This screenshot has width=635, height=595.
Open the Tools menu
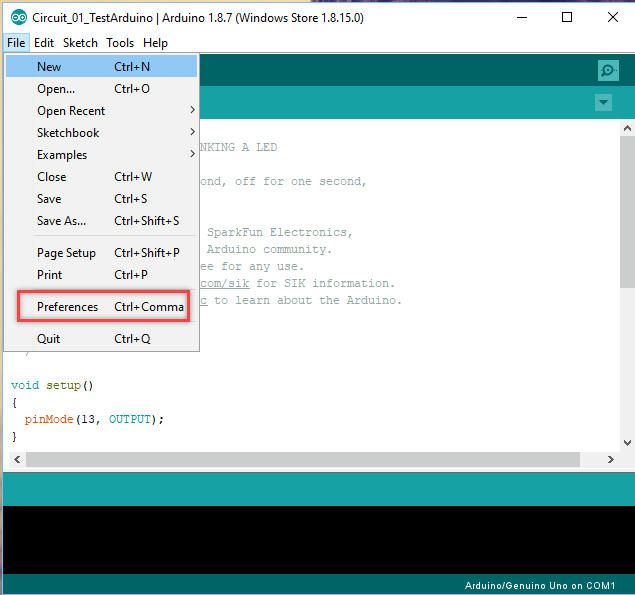pos(120,43)
